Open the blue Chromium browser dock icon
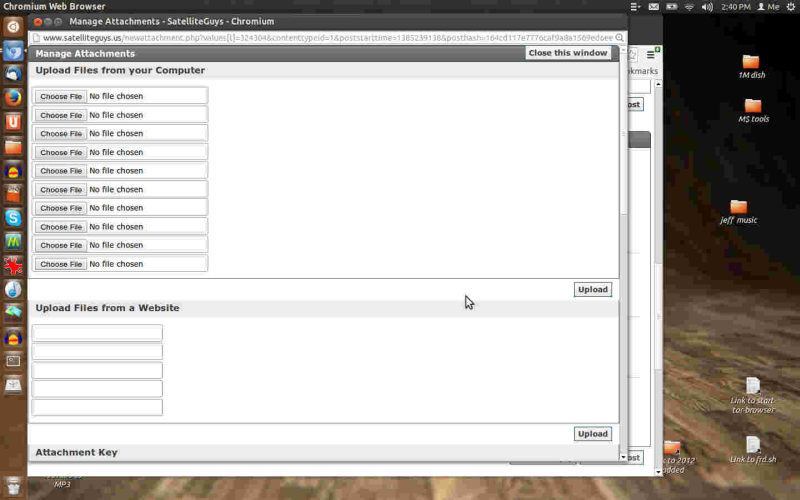Viewport: 800px width, 500px height. [x=13, y=51]
